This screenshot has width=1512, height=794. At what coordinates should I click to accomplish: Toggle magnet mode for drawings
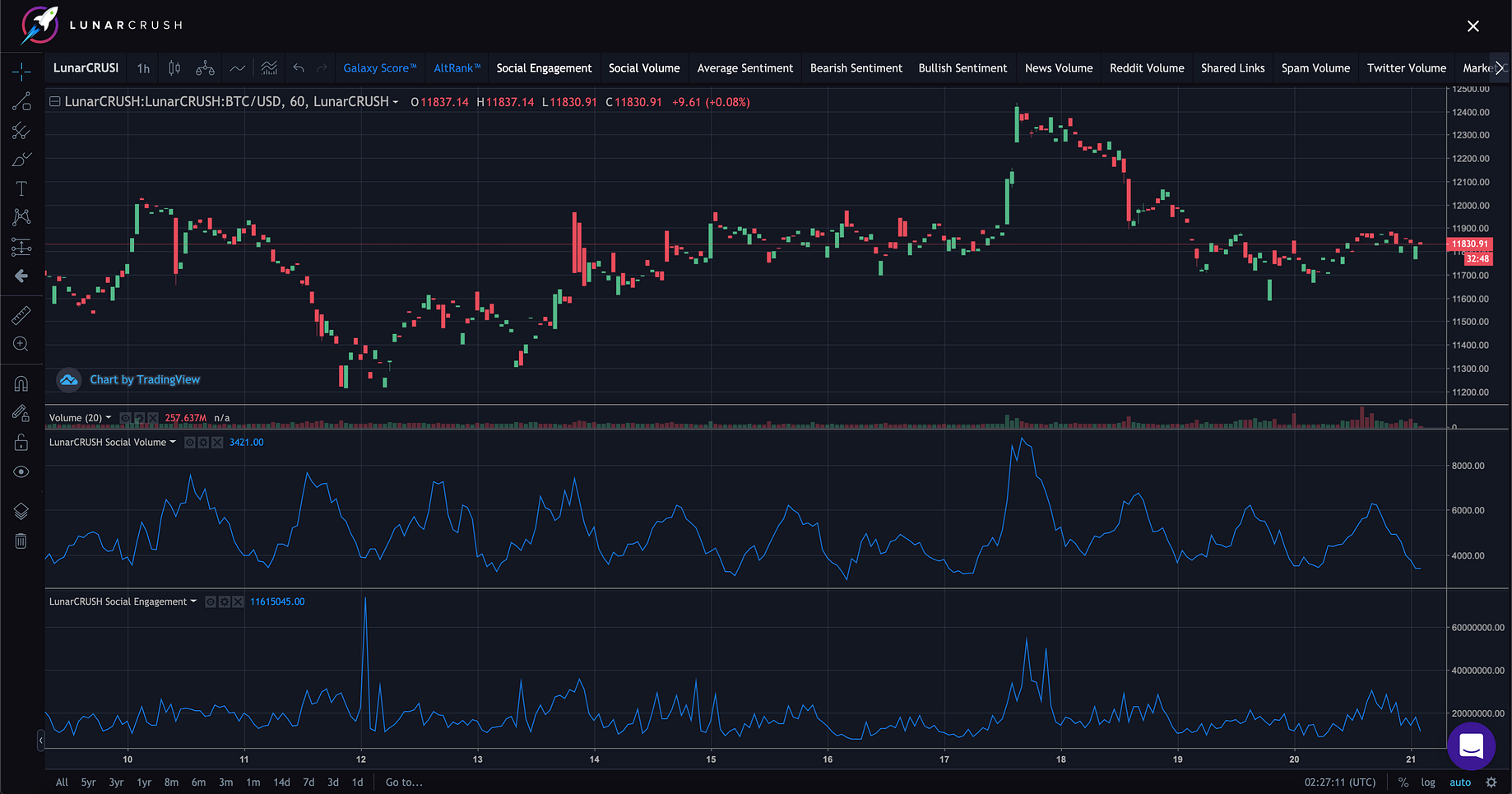pos(21,383)
